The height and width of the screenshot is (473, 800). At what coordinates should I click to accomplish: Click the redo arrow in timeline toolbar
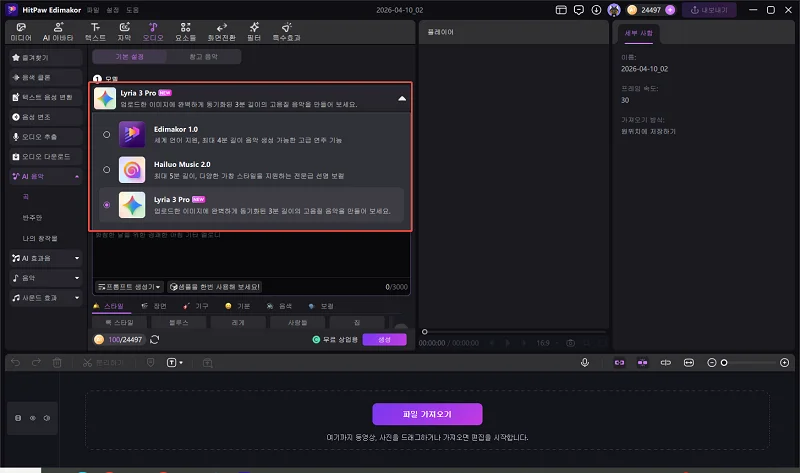click(x=36, y=363)
